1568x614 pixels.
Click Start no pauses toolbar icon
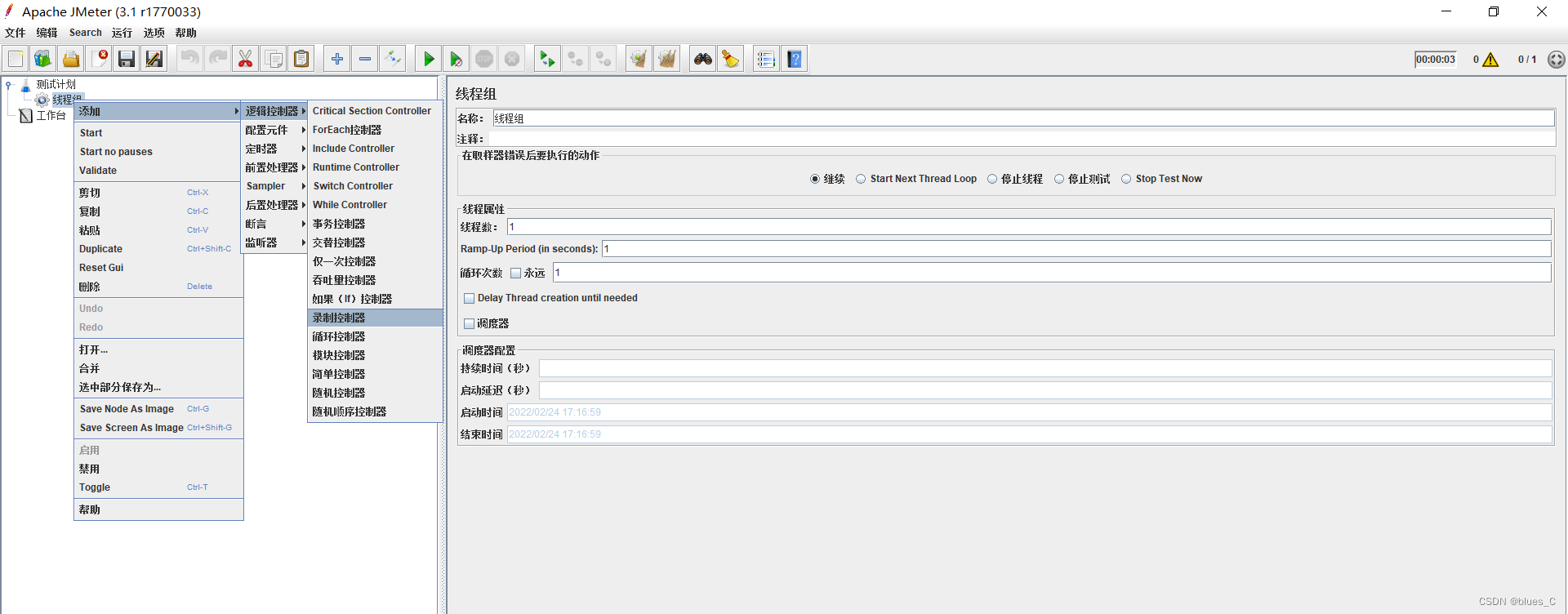pyautogui.click(x=457, y=59)
